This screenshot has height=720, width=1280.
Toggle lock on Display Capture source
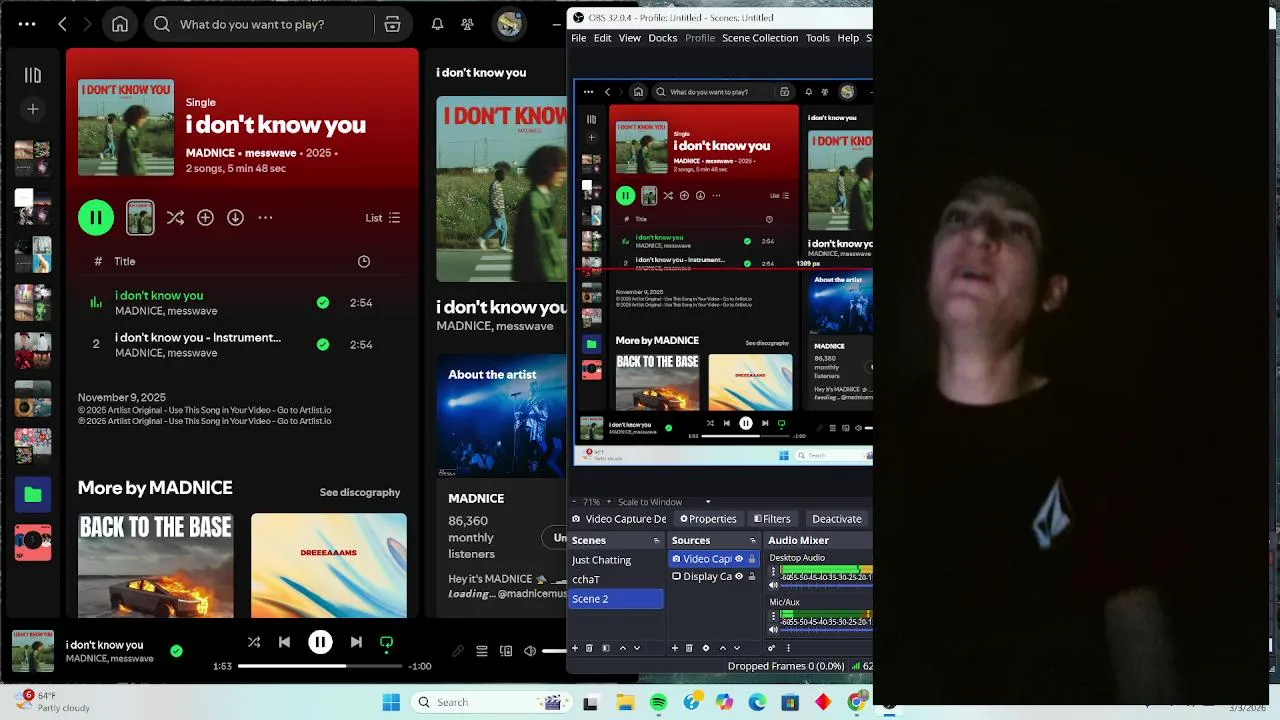[752, 576]
